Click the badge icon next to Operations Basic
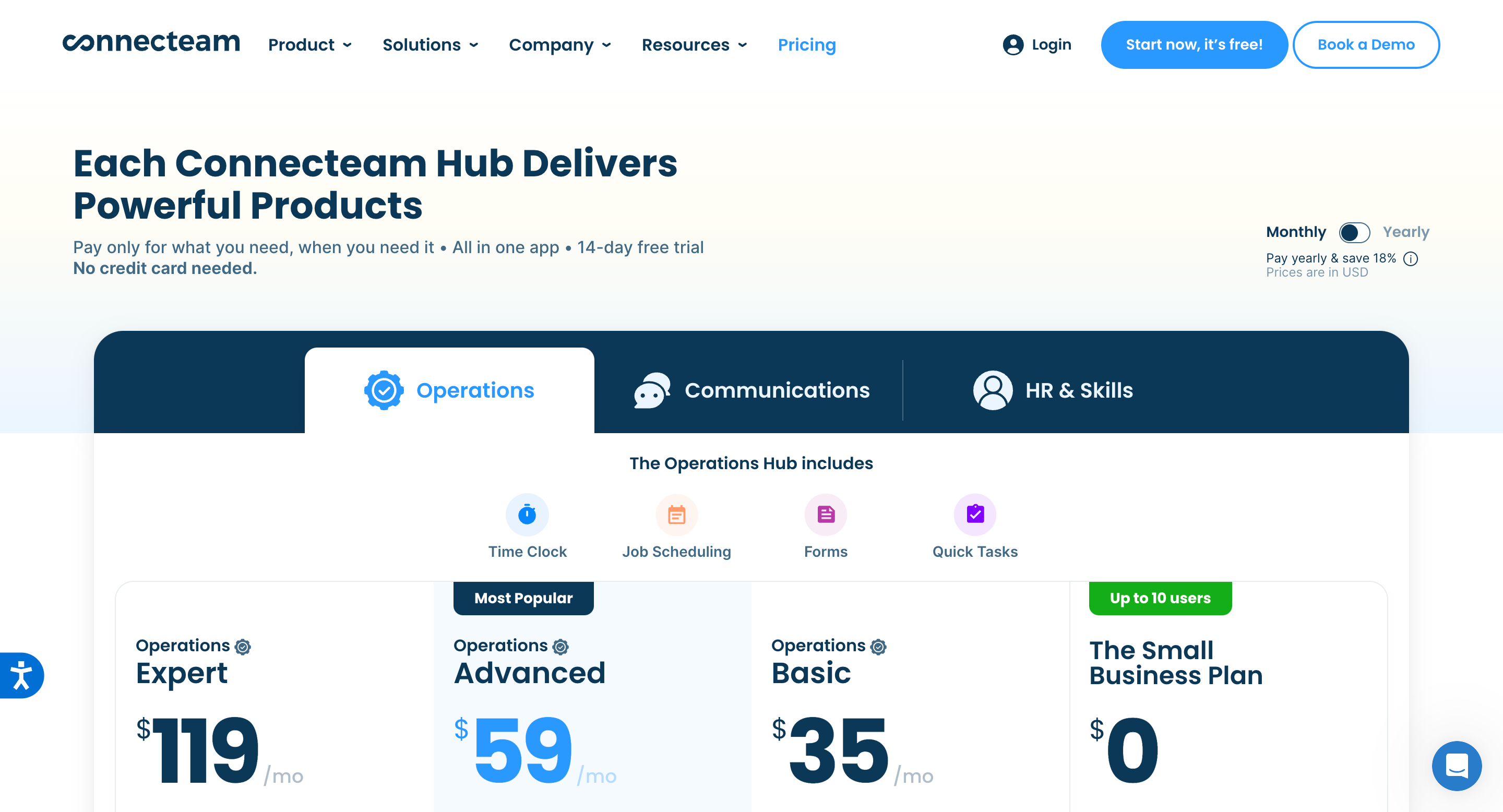 pos(878,647)
